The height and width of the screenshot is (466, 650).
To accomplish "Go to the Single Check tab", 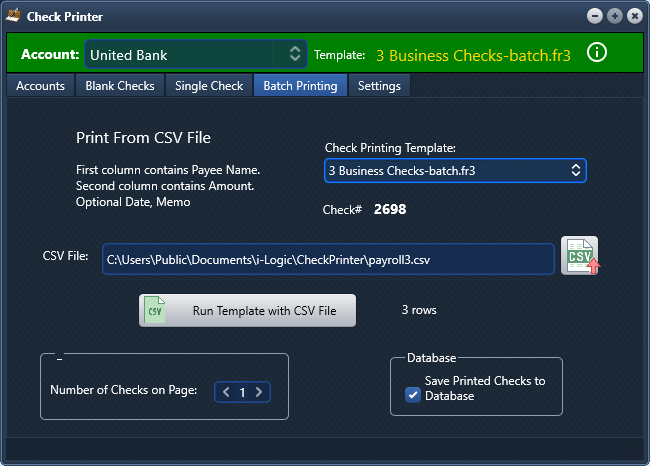I will 209,85.
